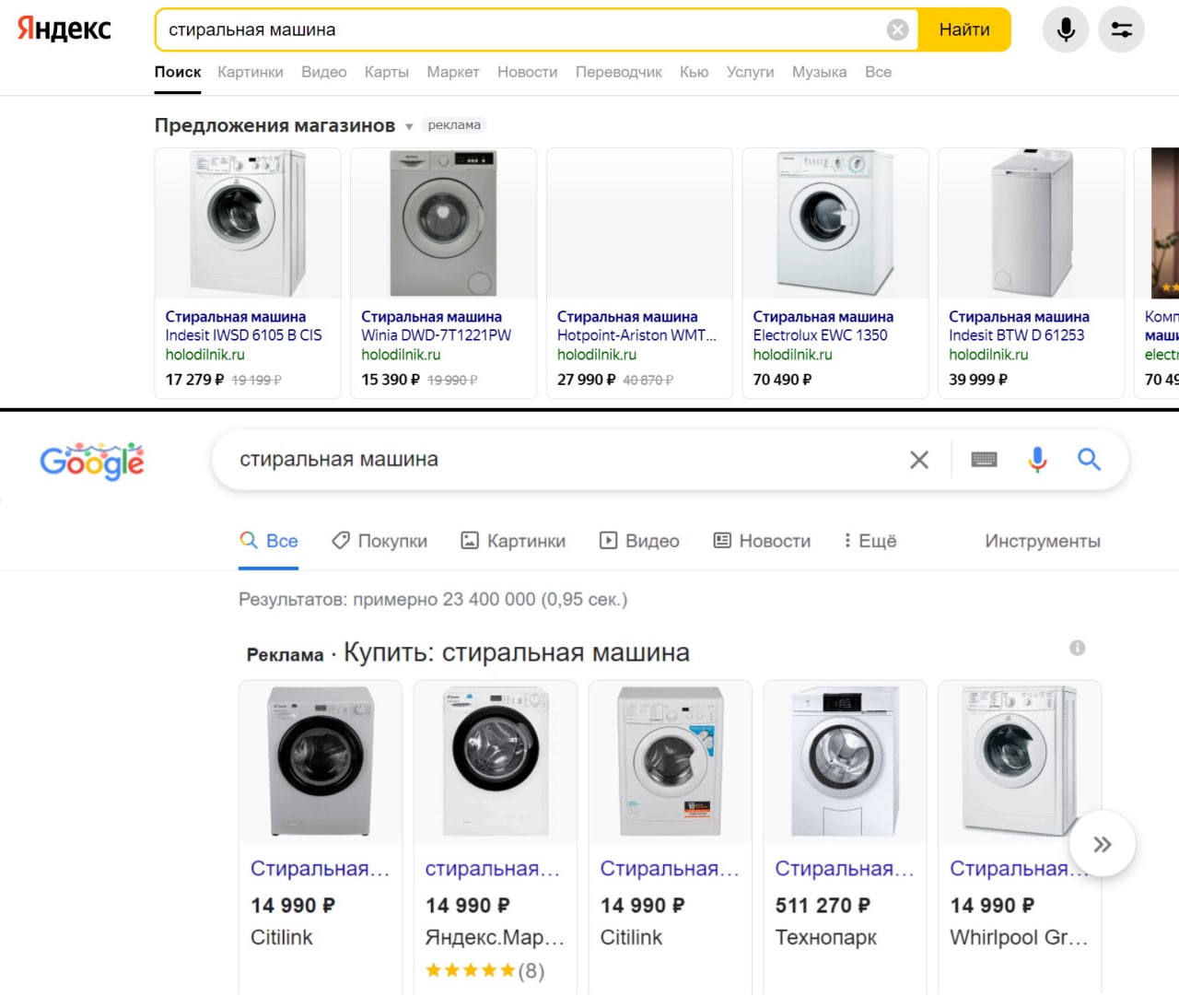
Task: Show ad info icon beside Купить heading
Action: coord(1077,648)
